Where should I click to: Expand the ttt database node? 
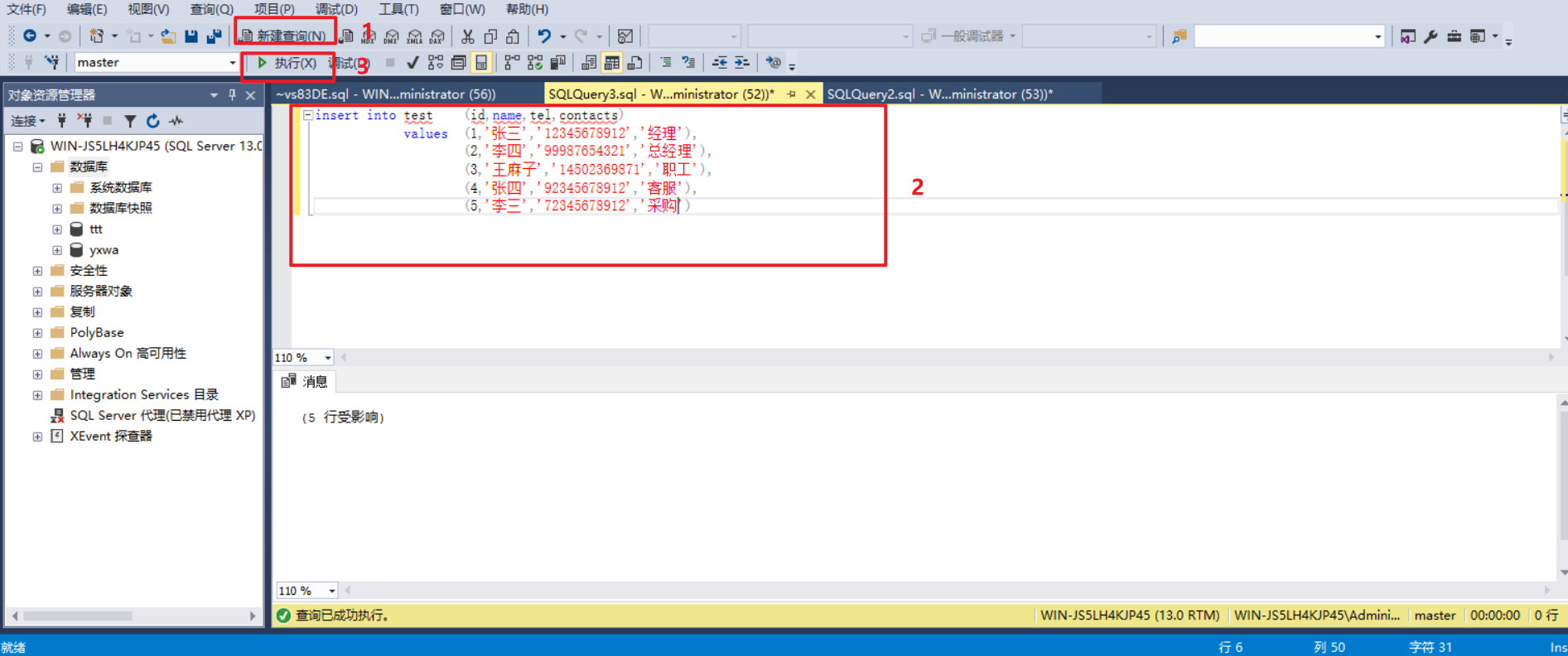point(57,229)
